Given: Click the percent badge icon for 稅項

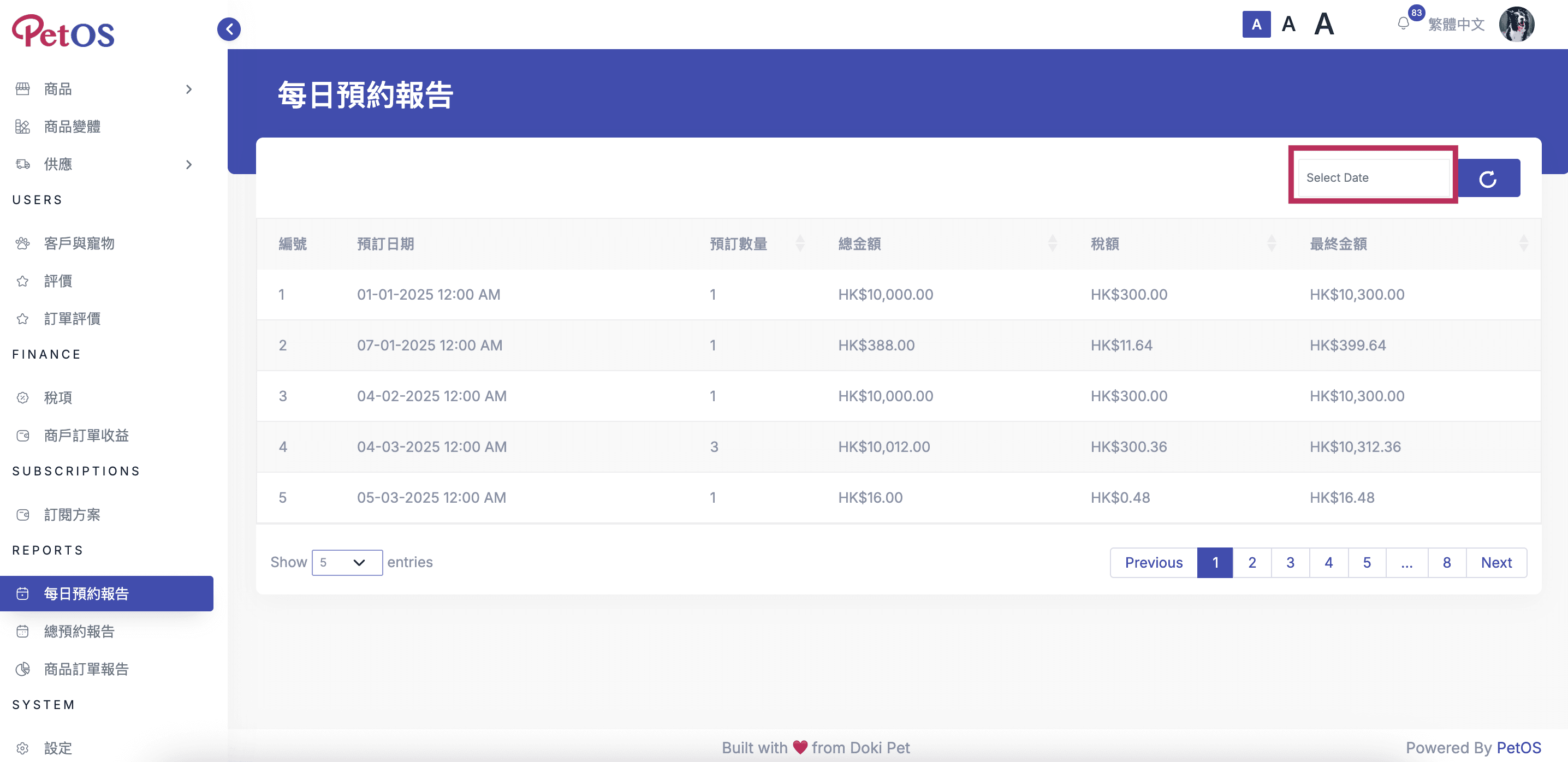Looking at the screenshot, I should (x=22, y=398).
